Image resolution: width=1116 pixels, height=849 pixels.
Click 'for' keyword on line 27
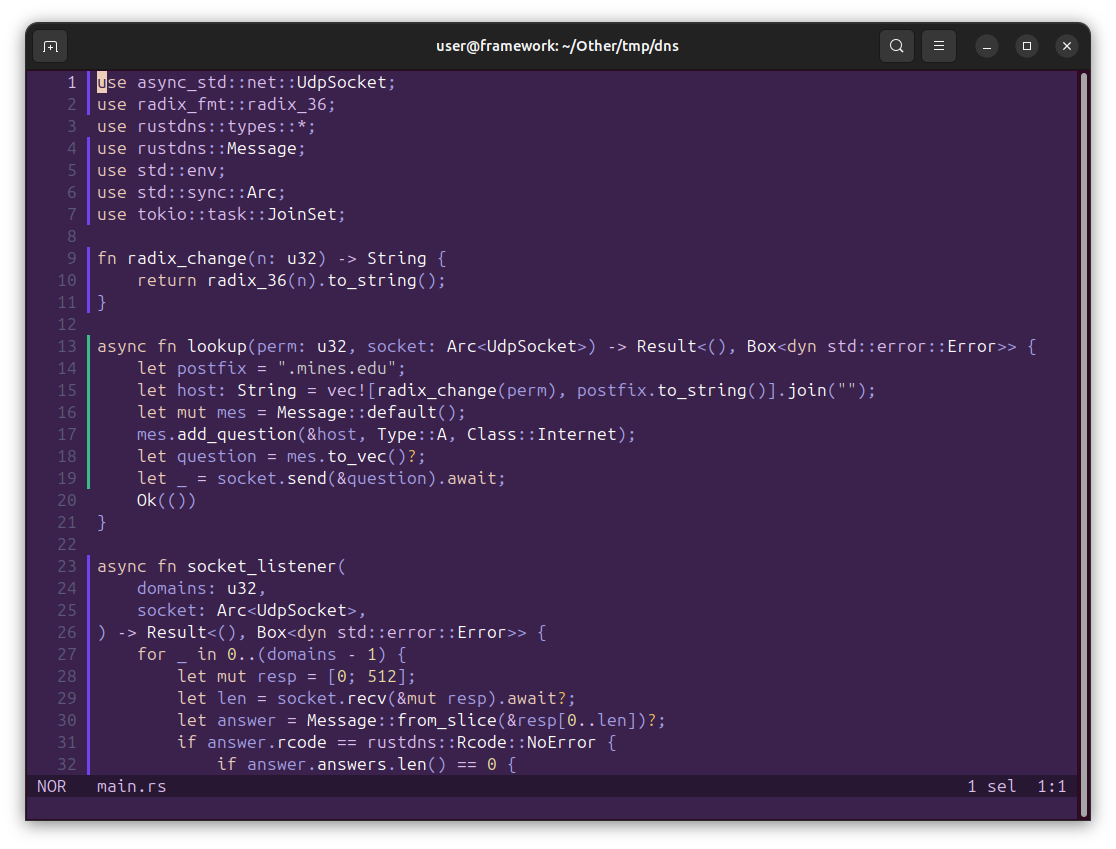pyautogui.click(x=152, y=655)
